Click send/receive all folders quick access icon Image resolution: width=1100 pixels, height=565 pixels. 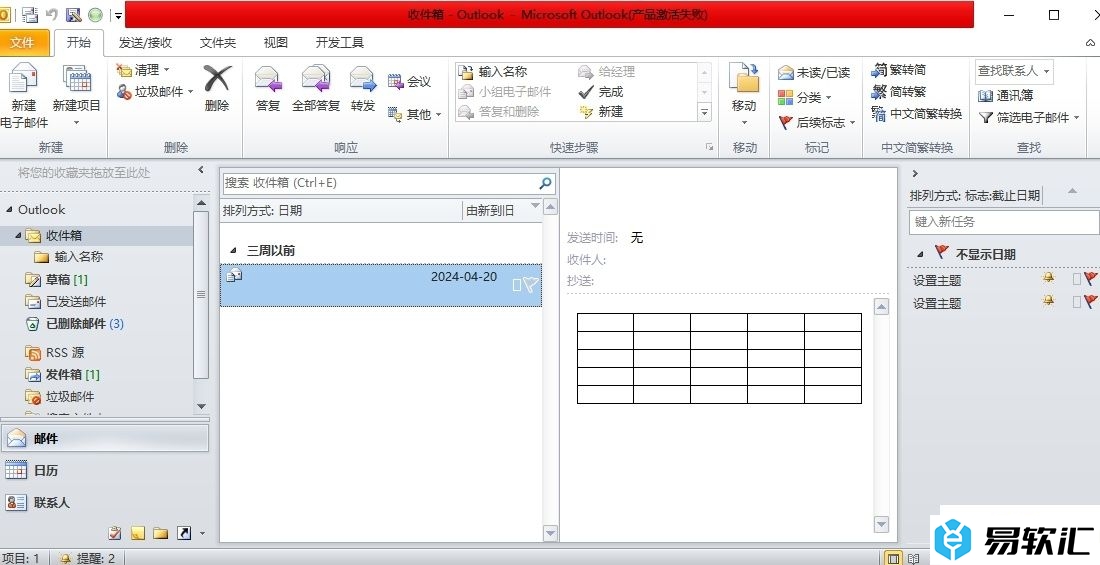tap(29, 14)
